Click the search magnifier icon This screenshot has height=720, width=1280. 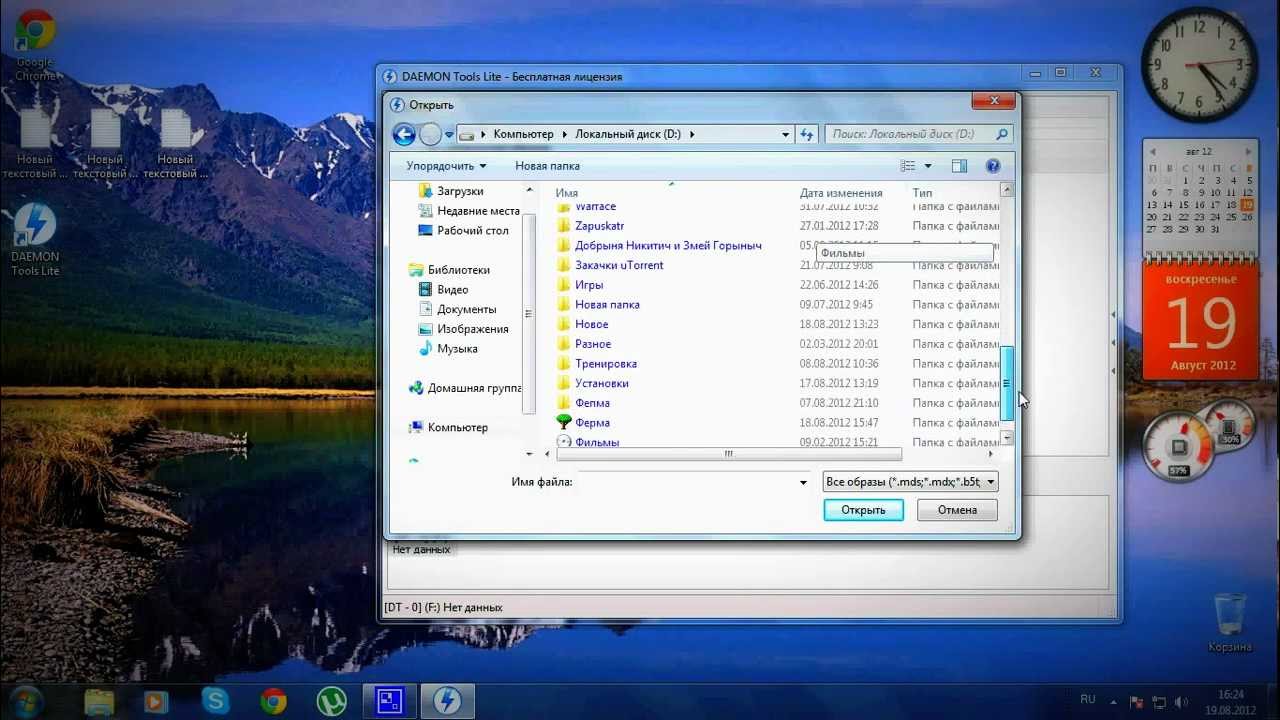[x=1001, y=134]
